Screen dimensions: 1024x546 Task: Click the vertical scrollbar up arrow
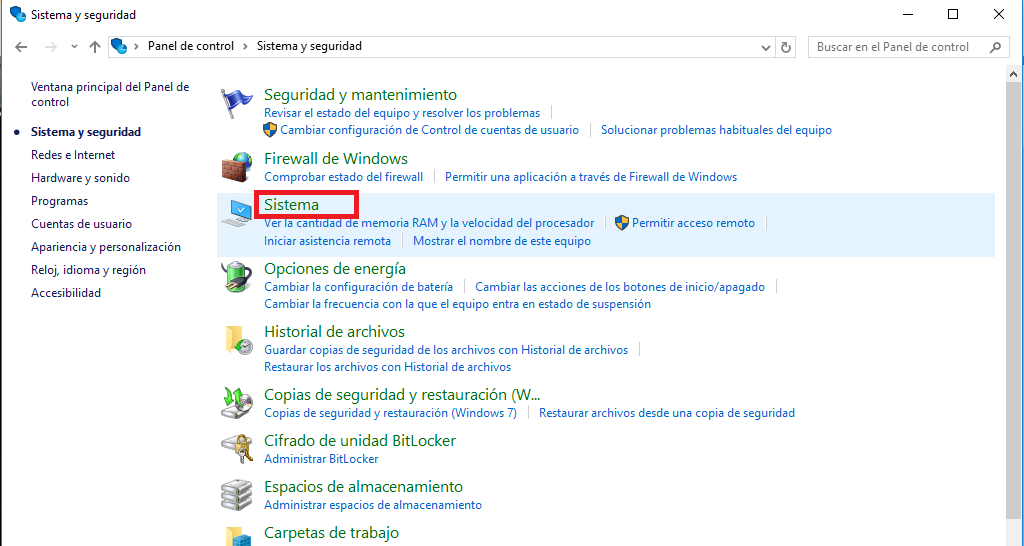pos(1014,74)
